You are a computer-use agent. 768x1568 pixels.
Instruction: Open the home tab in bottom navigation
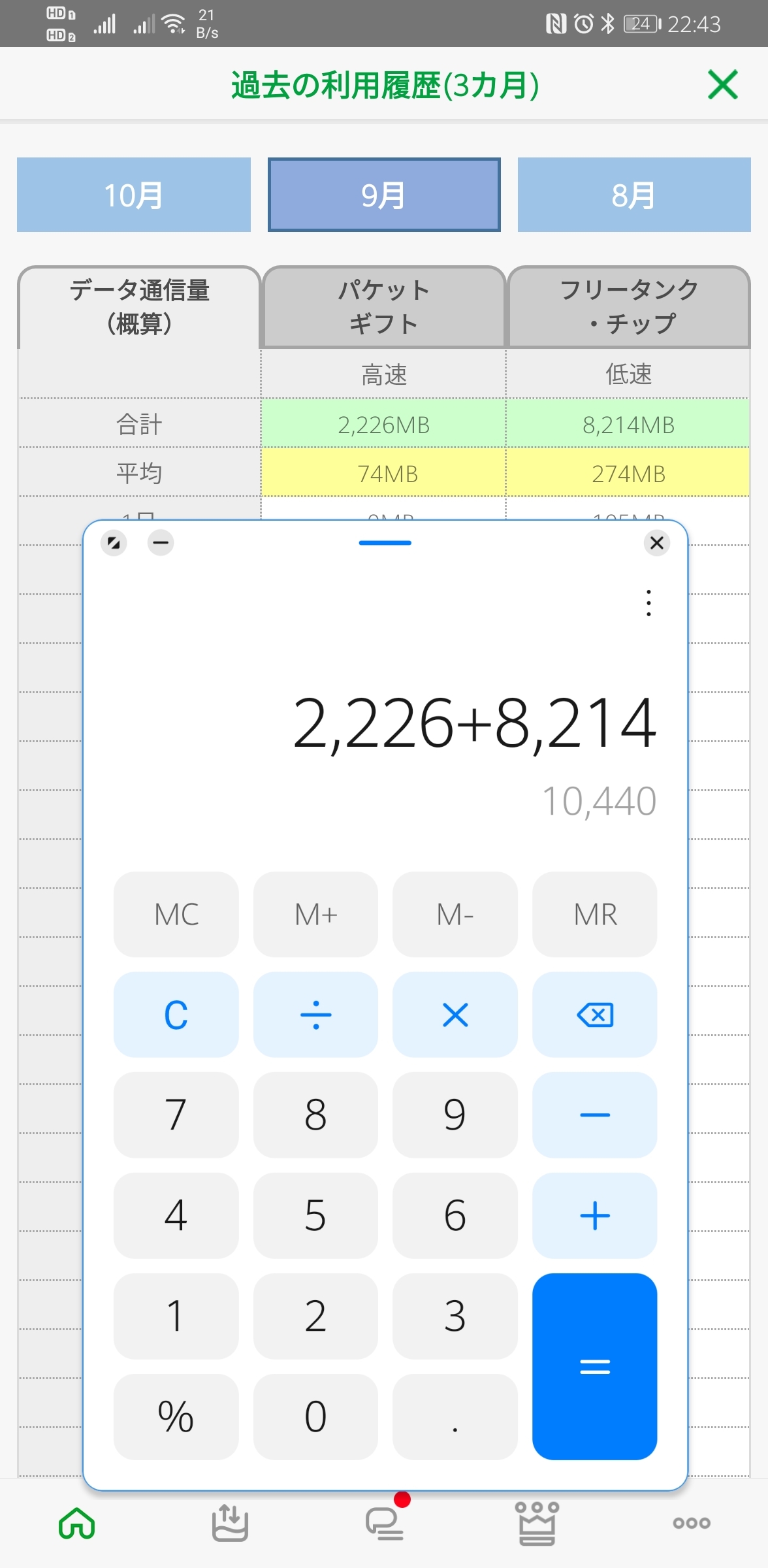click(77, 1524)
